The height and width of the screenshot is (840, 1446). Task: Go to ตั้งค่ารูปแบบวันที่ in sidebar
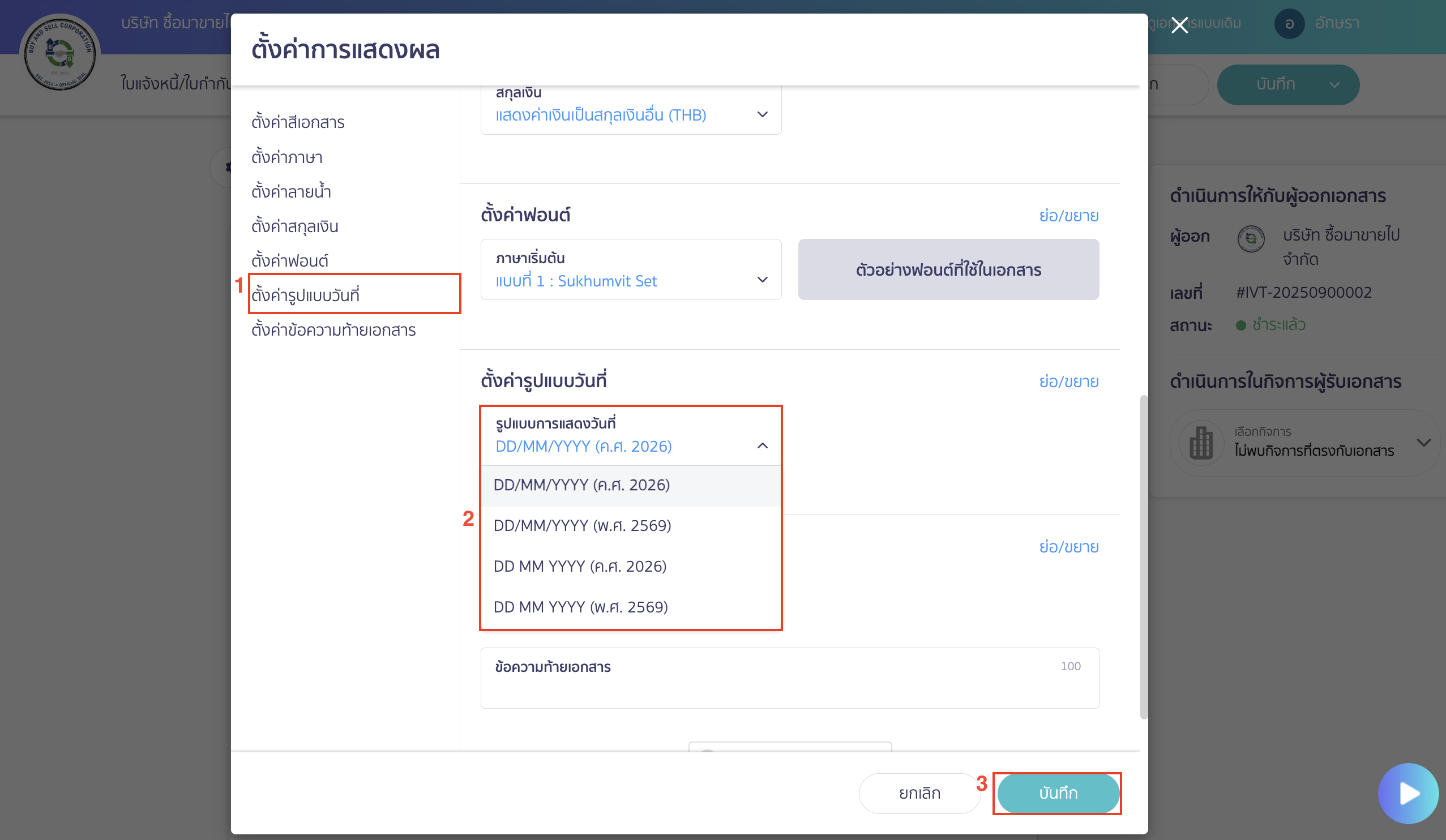pyautogui.click(x=305, y=295)
